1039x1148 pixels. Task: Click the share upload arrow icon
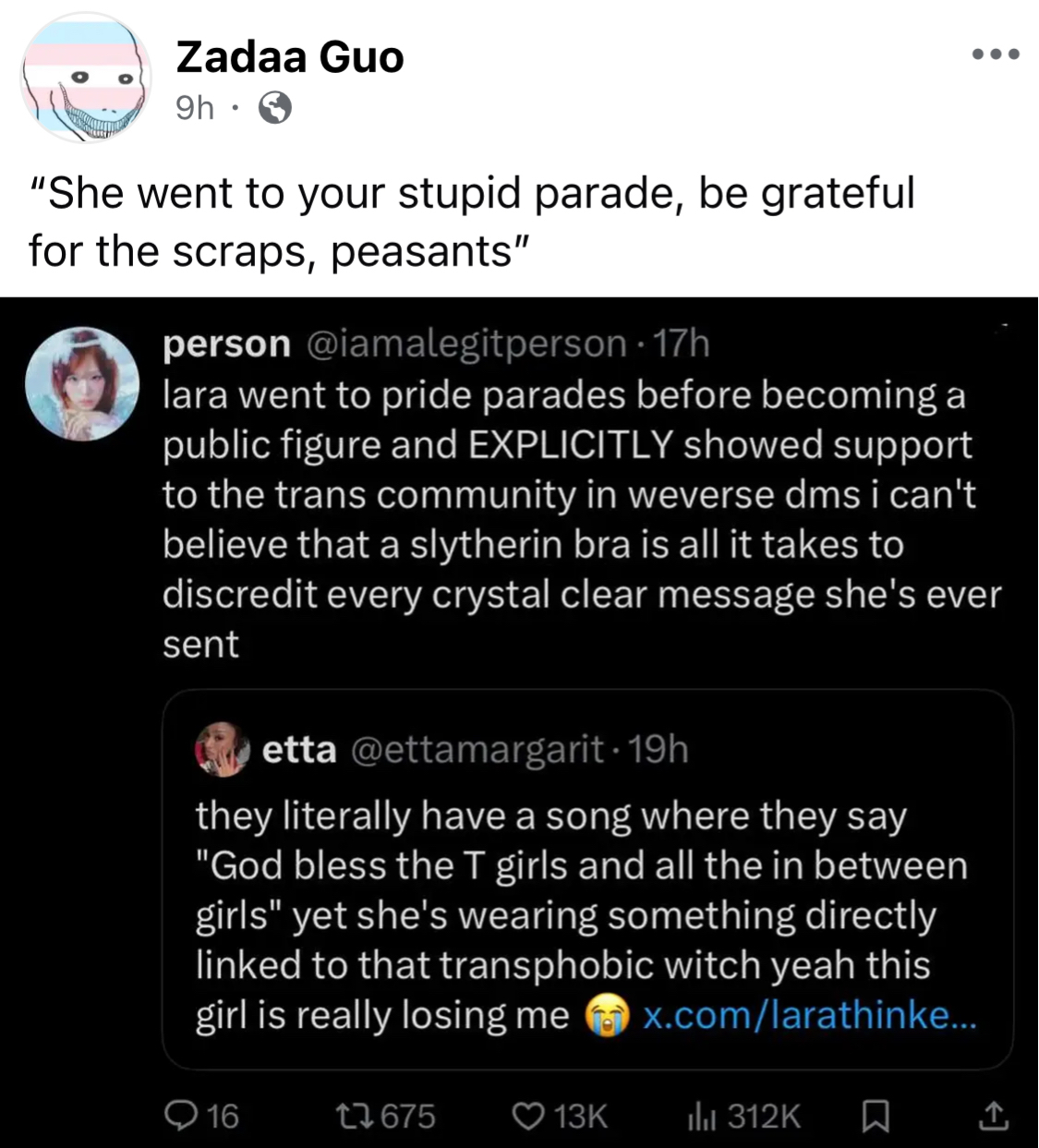[x=993, y=1117]
